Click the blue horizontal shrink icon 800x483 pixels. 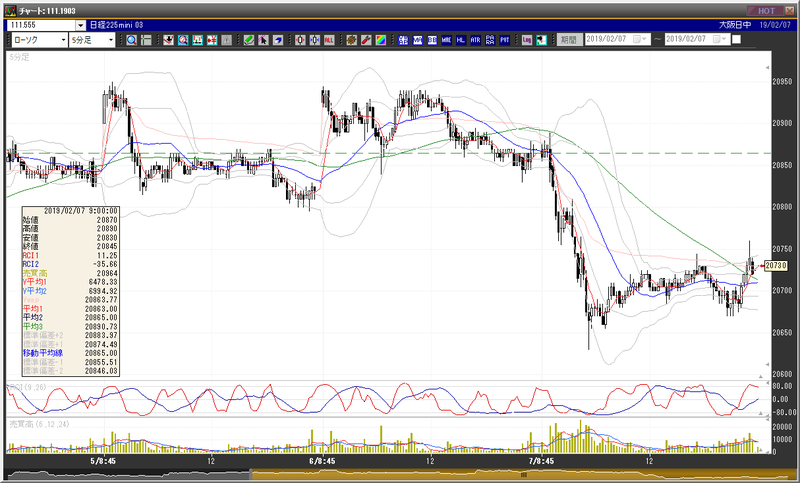tap(315, 40)
